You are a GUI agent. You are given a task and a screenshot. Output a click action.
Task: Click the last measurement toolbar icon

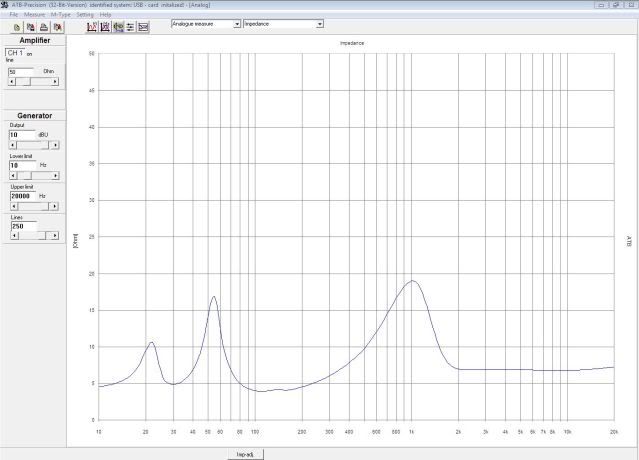143,27
